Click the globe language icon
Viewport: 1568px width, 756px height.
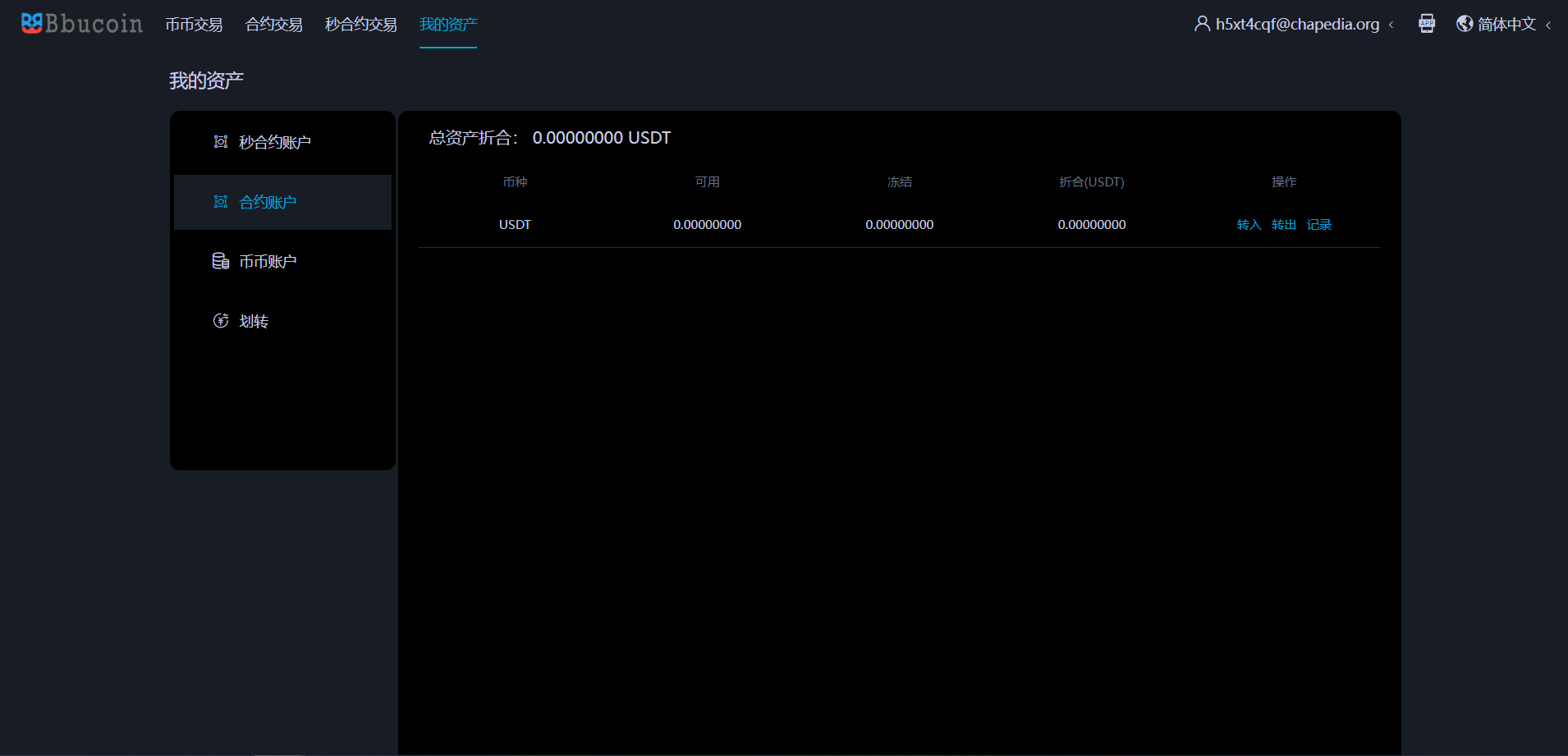(1465, 24)
